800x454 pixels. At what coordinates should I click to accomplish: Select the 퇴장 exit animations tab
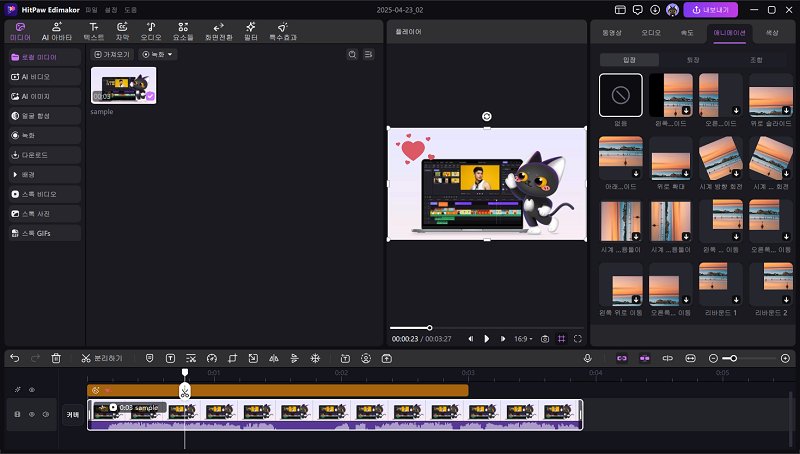[692, 60]
